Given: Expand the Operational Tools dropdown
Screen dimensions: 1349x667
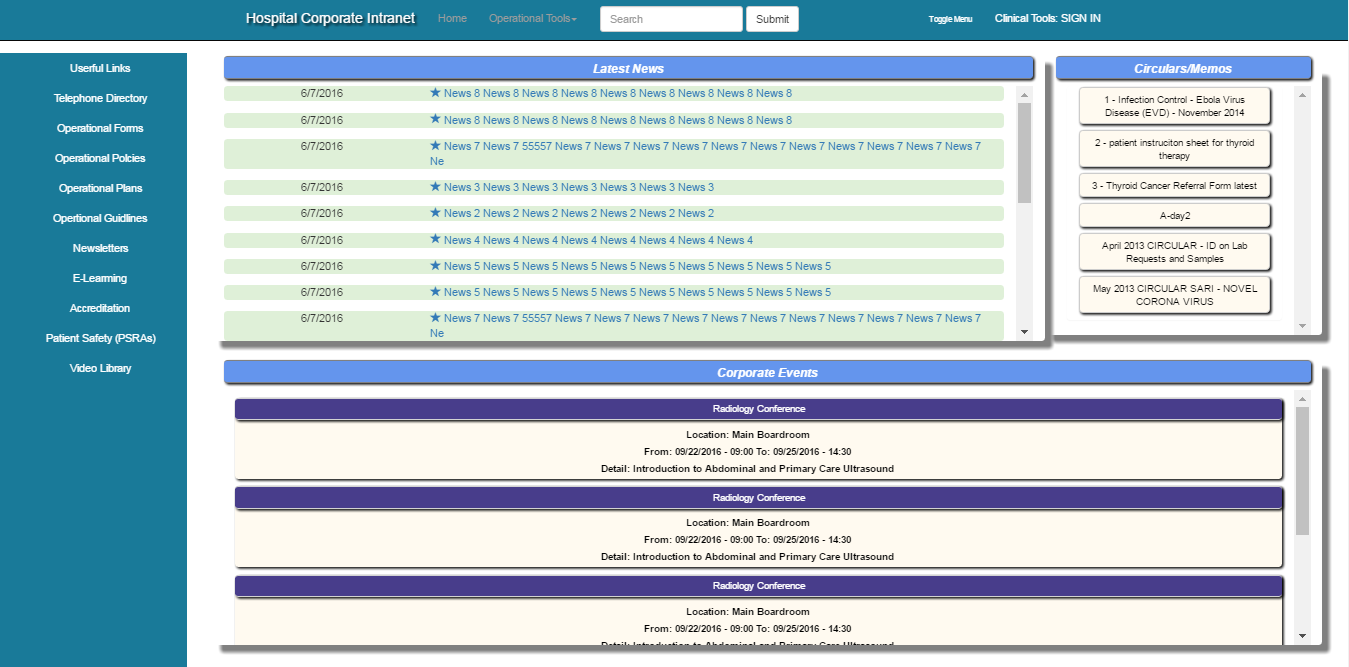Looking at the screenshot, I should coord(533,19).
